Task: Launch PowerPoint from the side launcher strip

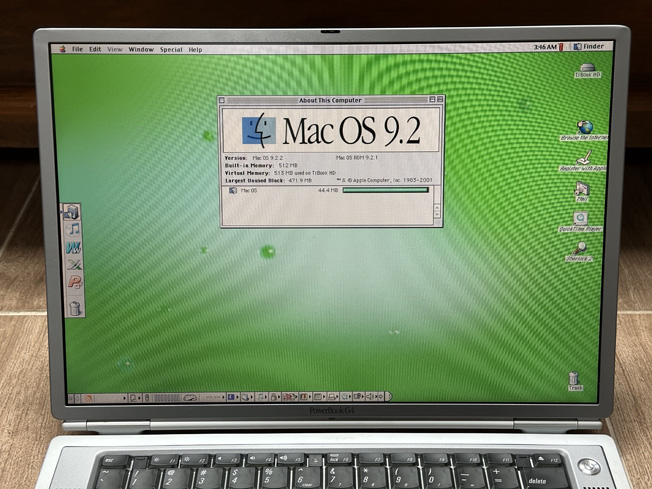Action: click(75, 282)
